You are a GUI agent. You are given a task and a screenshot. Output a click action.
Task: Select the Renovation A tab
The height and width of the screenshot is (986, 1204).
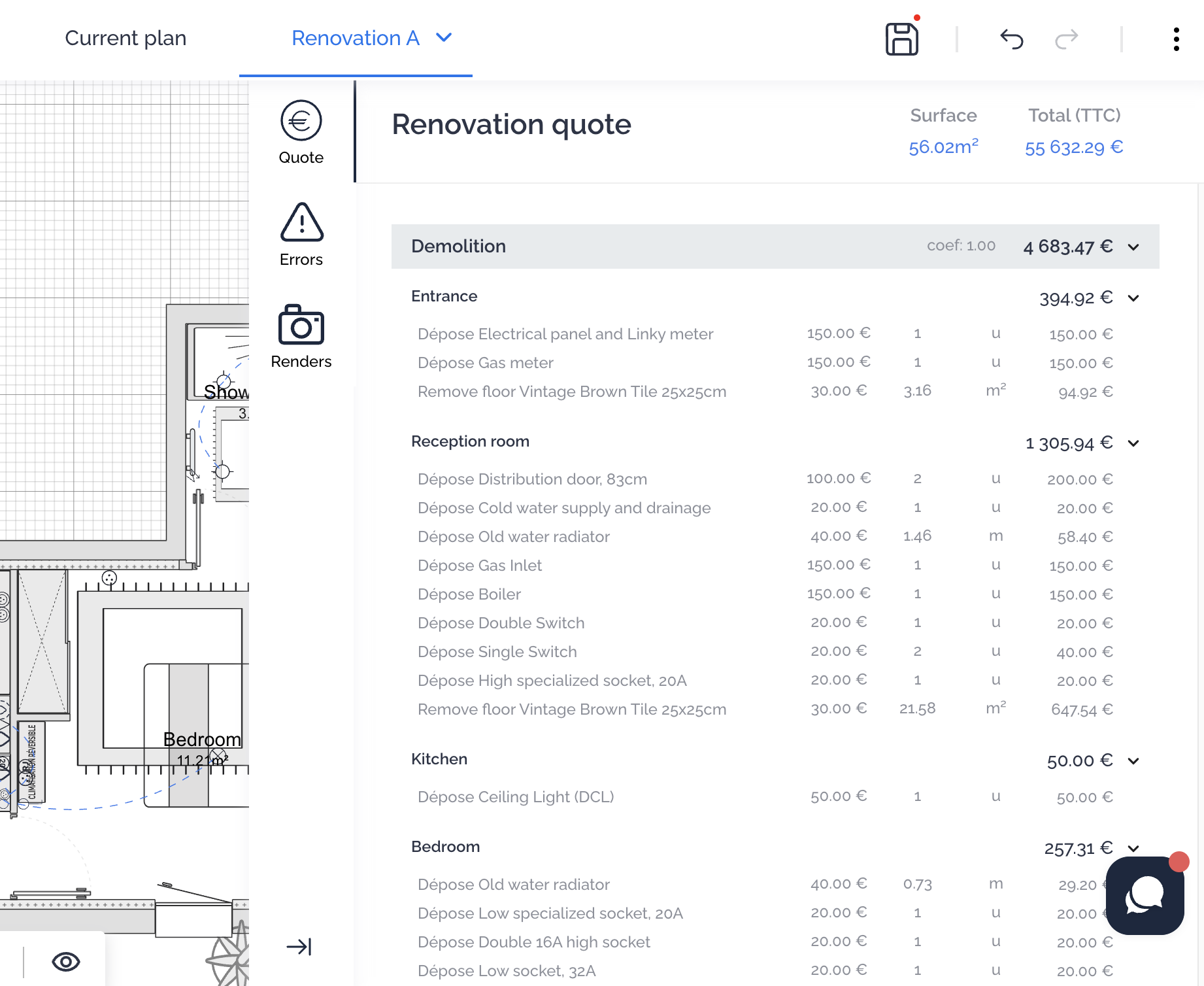(356, 38)
